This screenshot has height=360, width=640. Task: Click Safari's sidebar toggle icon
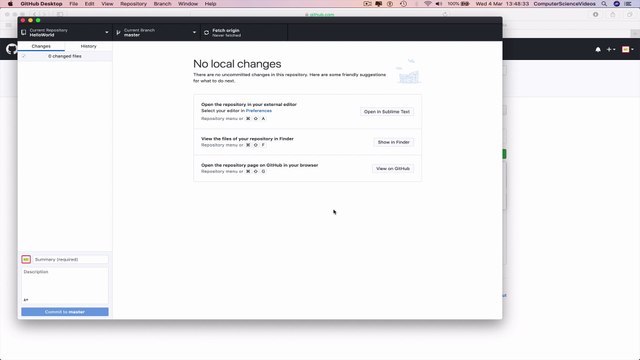tap(60, 14)
